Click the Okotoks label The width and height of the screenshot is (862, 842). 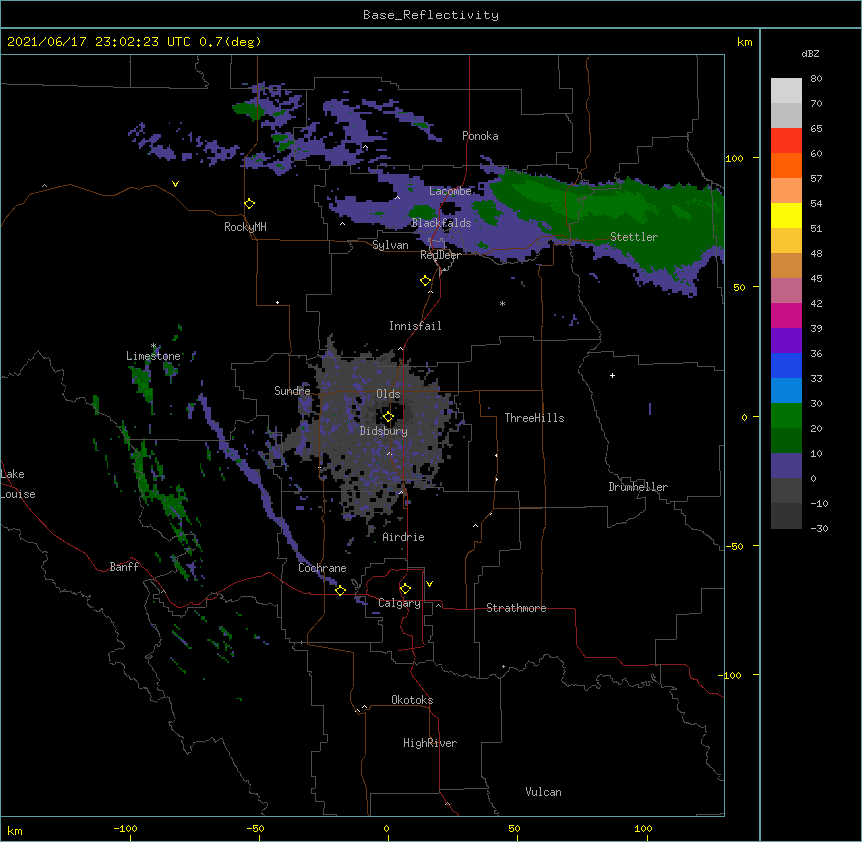tap(412, 700)
